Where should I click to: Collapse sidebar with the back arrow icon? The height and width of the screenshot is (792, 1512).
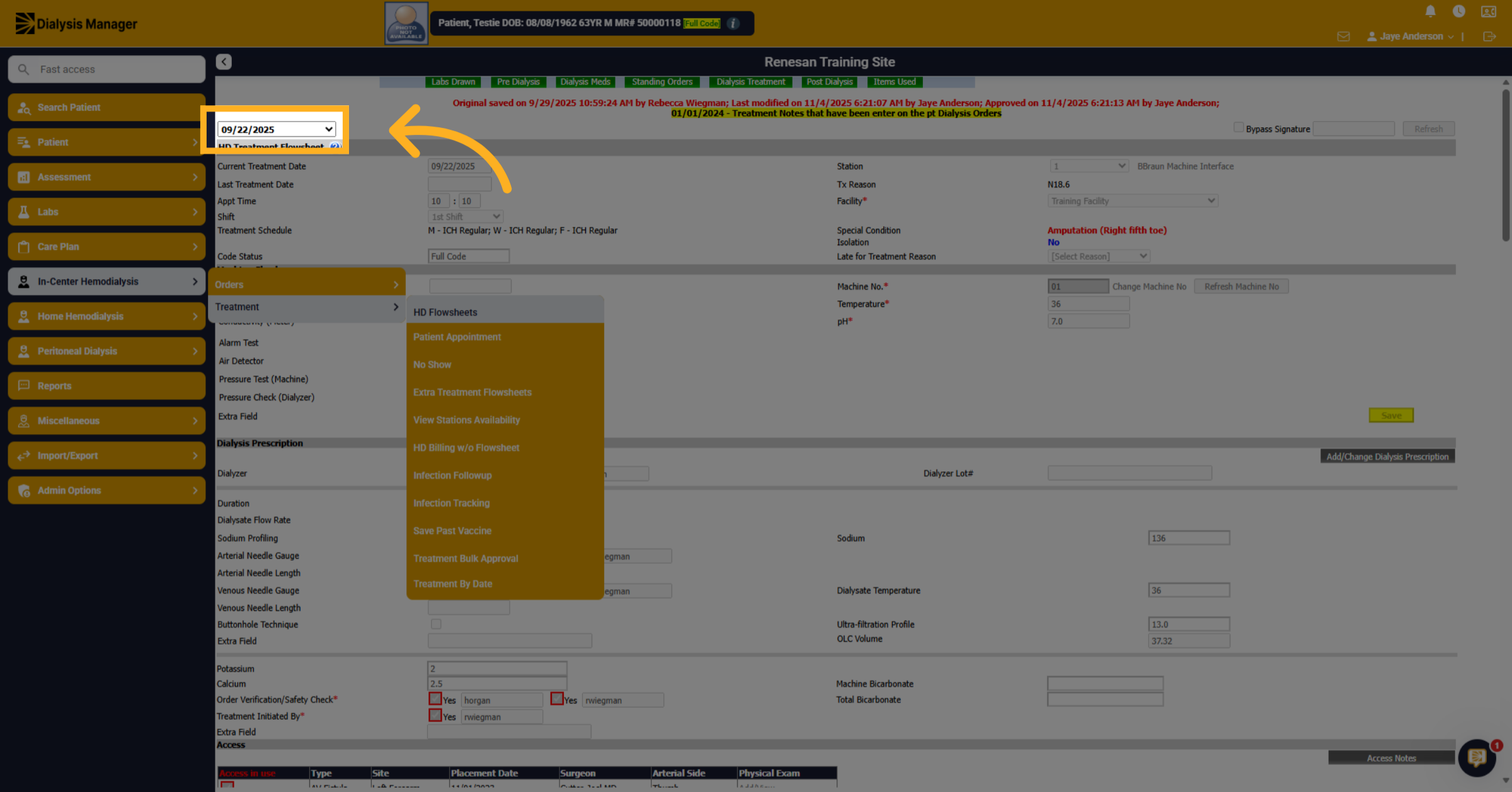click(224, 62)
